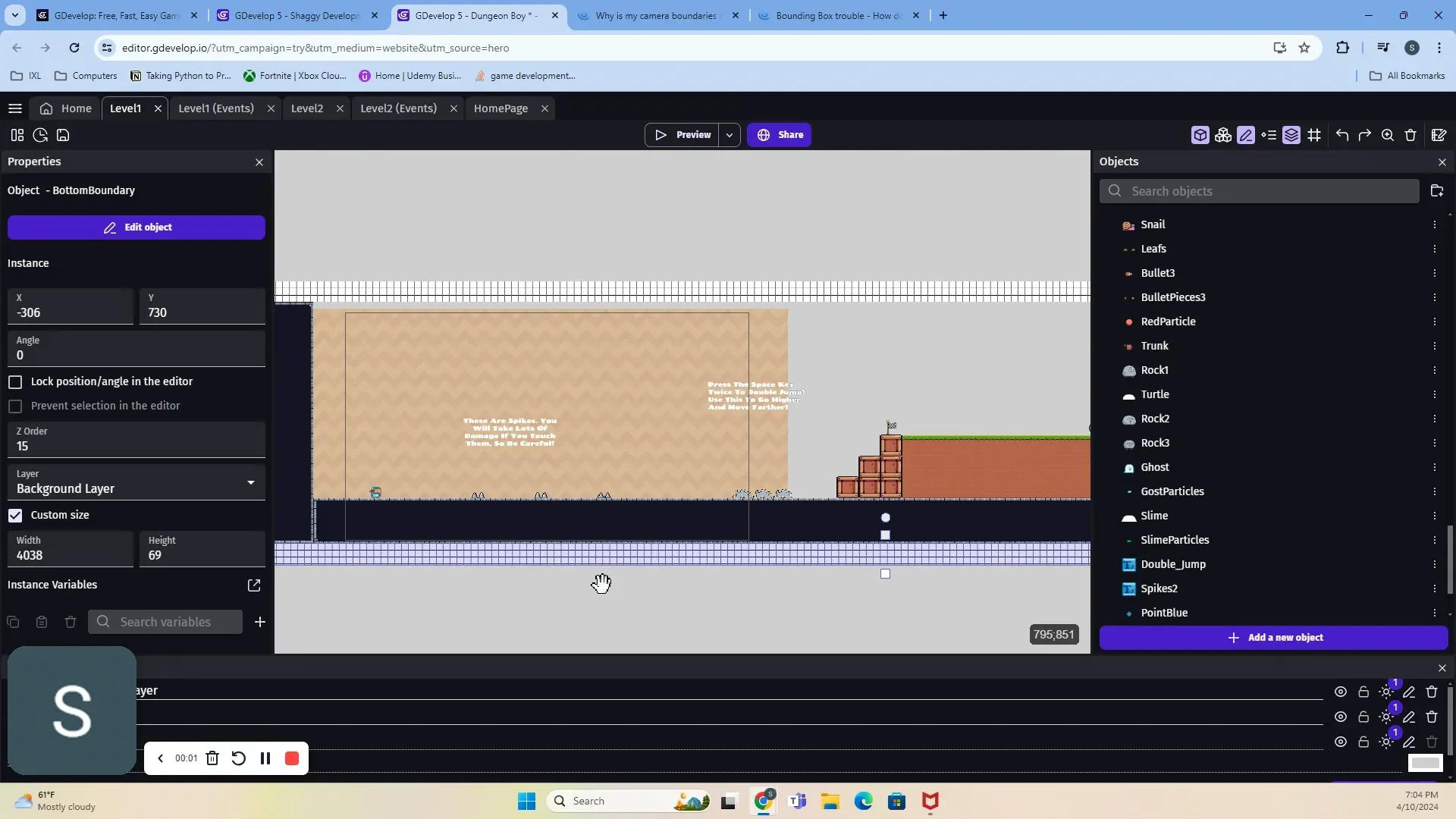Open the objects editor panel icon
The width and height of the screenshot is (1456, 819).
click(x=1200, y=135)
